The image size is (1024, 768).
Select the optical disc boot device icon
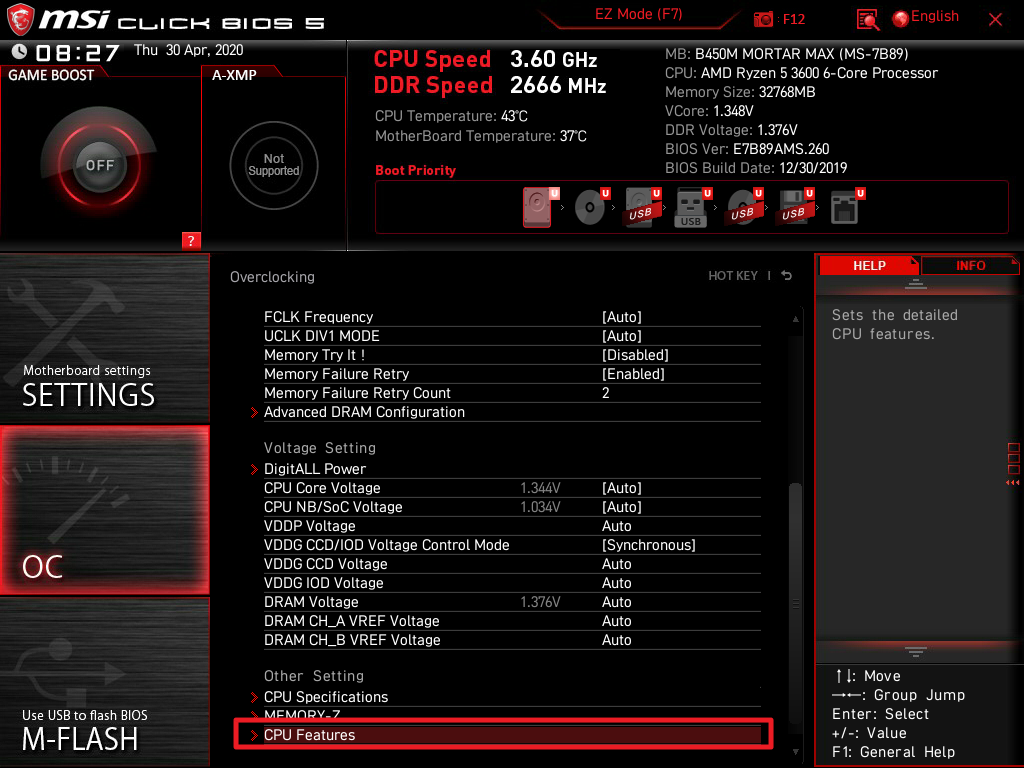point(590,207)
